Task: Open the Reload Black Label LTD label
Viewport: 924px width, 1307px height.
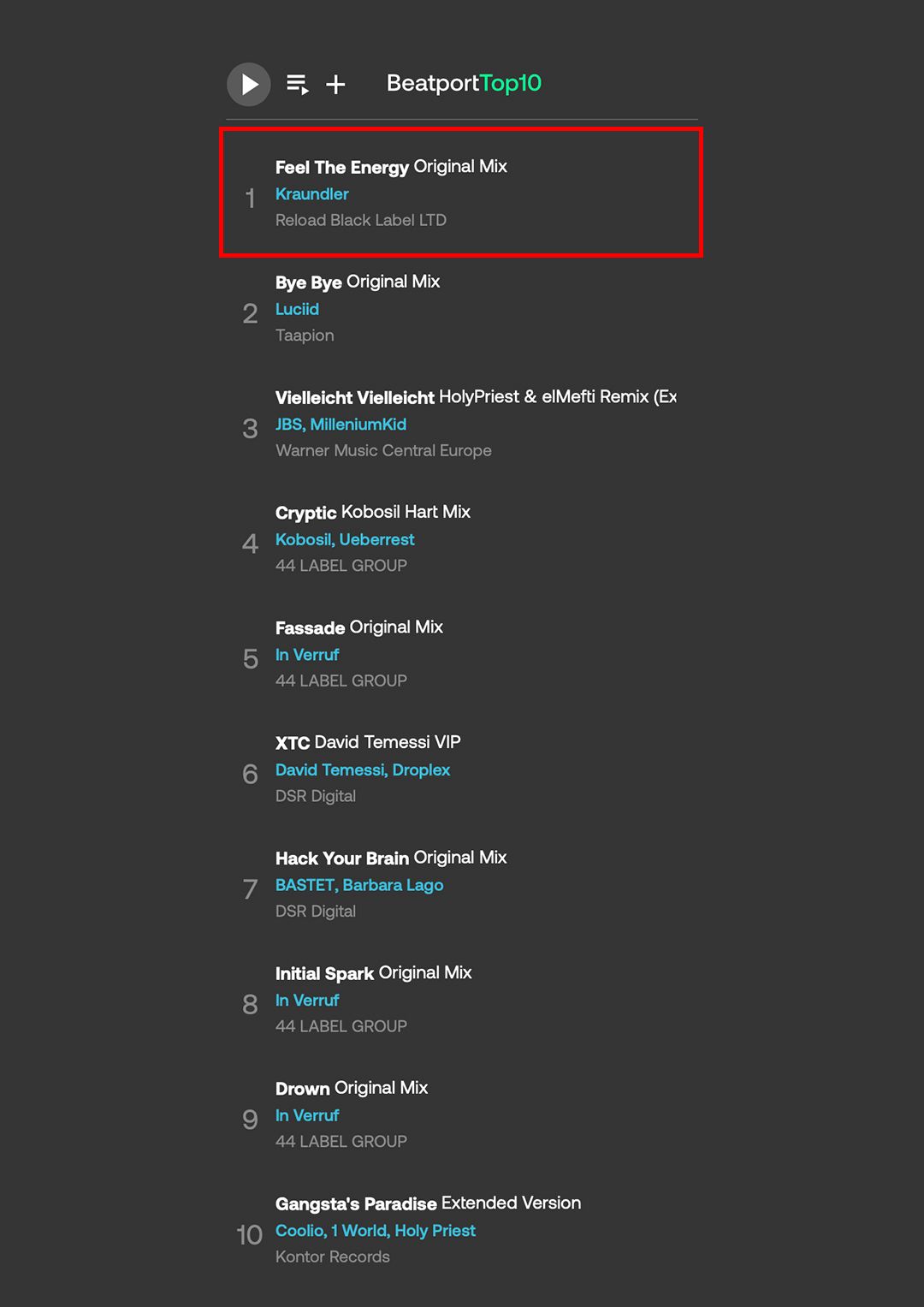Action: 361,220
